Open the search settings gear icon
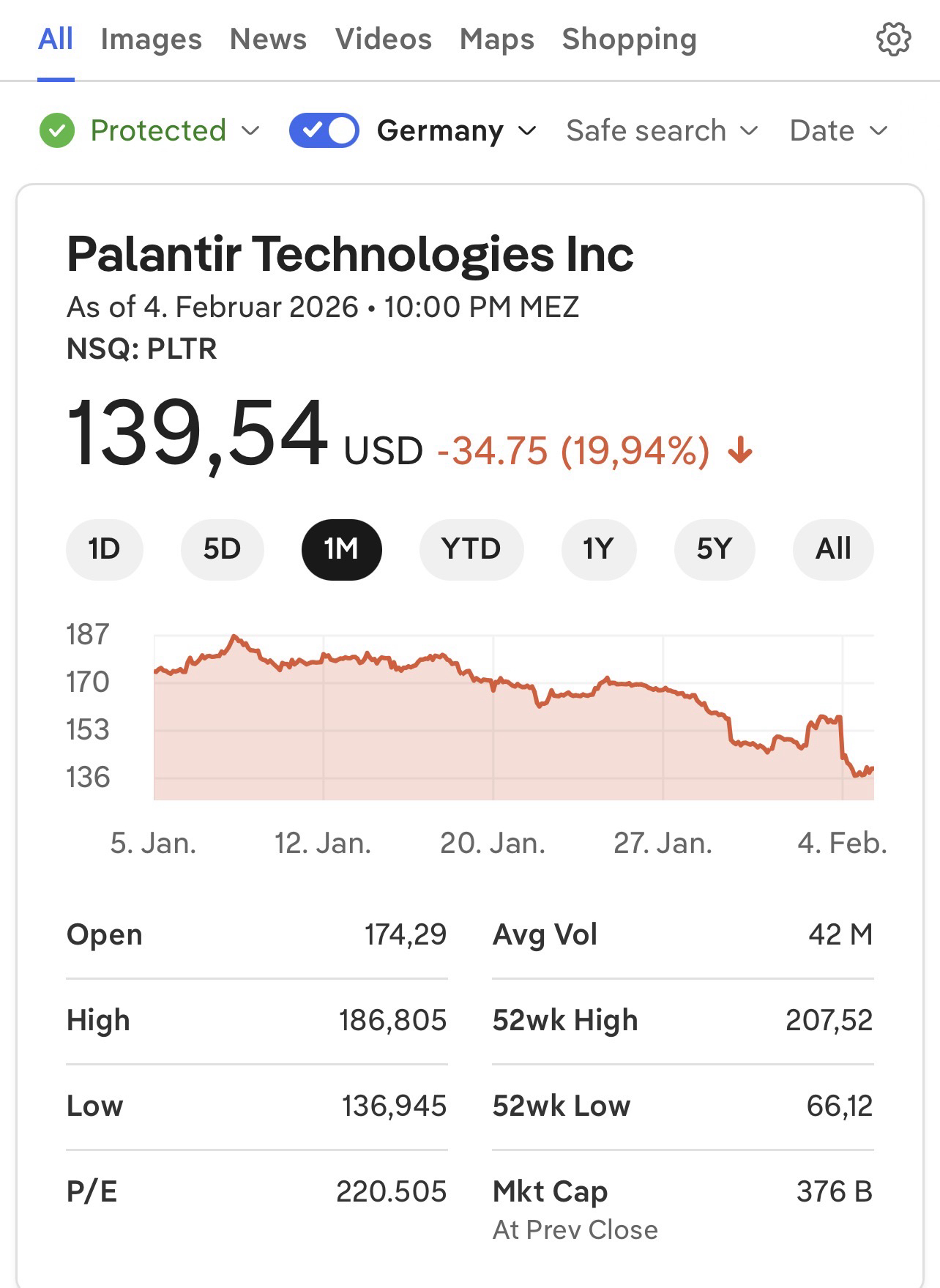This screenshot has height=1288, width=940. [893, 40]
